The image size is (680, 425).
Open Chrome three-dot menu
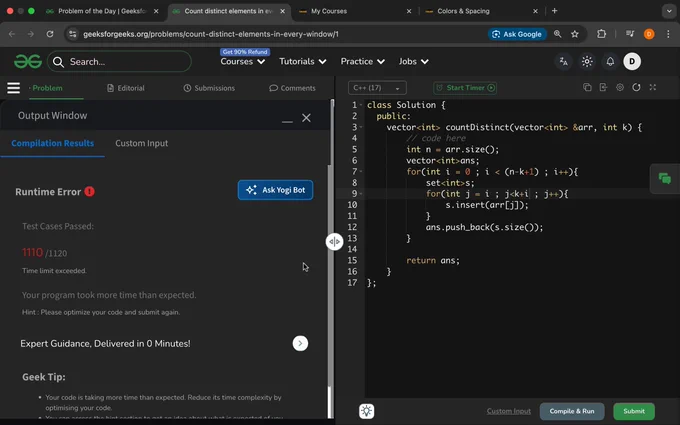tap(668, 34)
